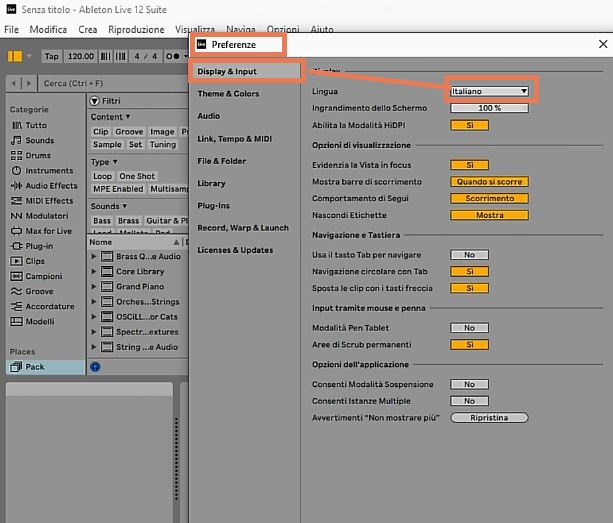Image resolution: width=613 pixels, height=523 pixels.
Task: Select Pack under Places
Action: click(34, 367)
